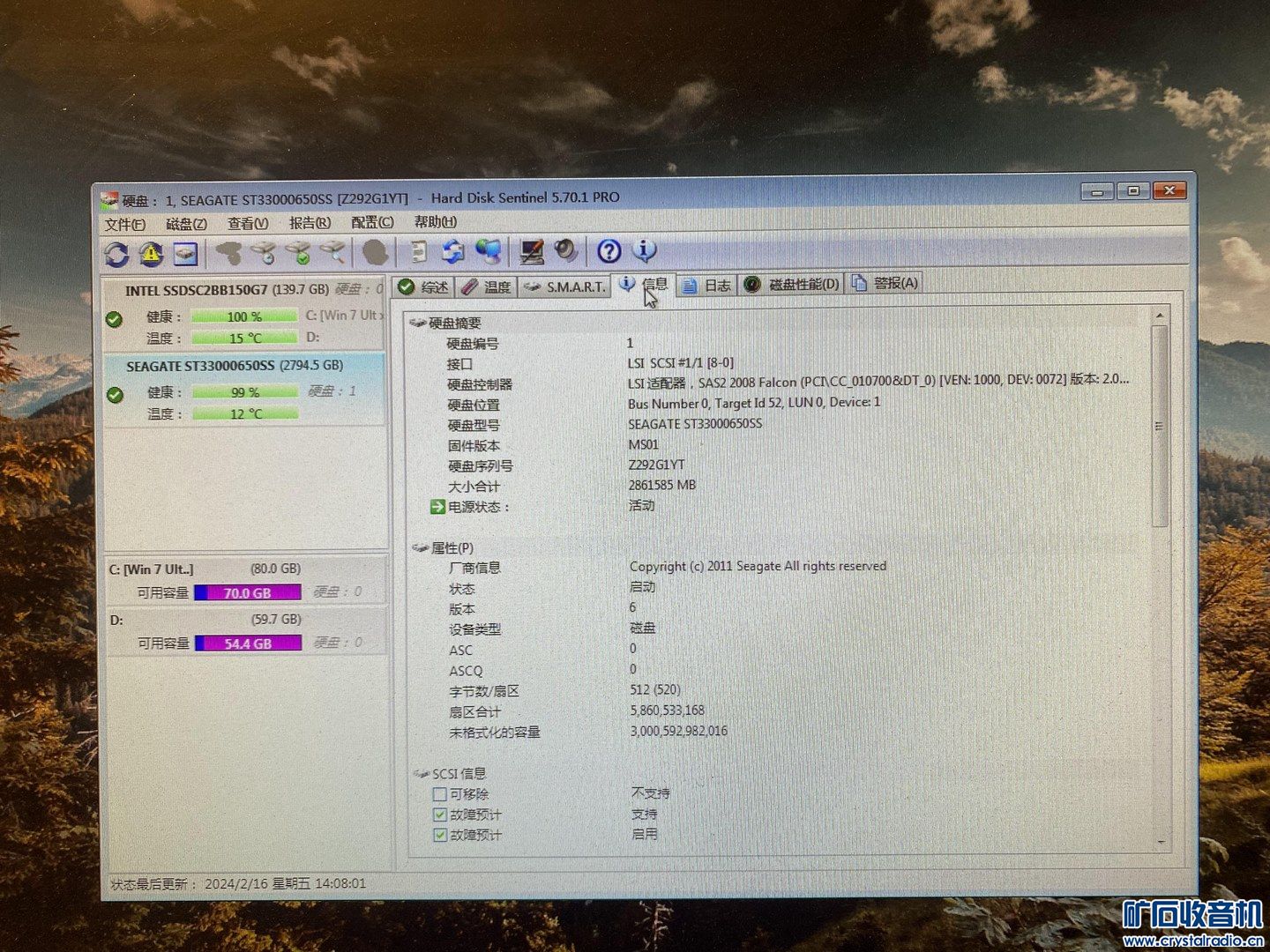Click the green health check icon beside SEAGATE
The width and height of the screenshot is (1270, 952).
115,395
